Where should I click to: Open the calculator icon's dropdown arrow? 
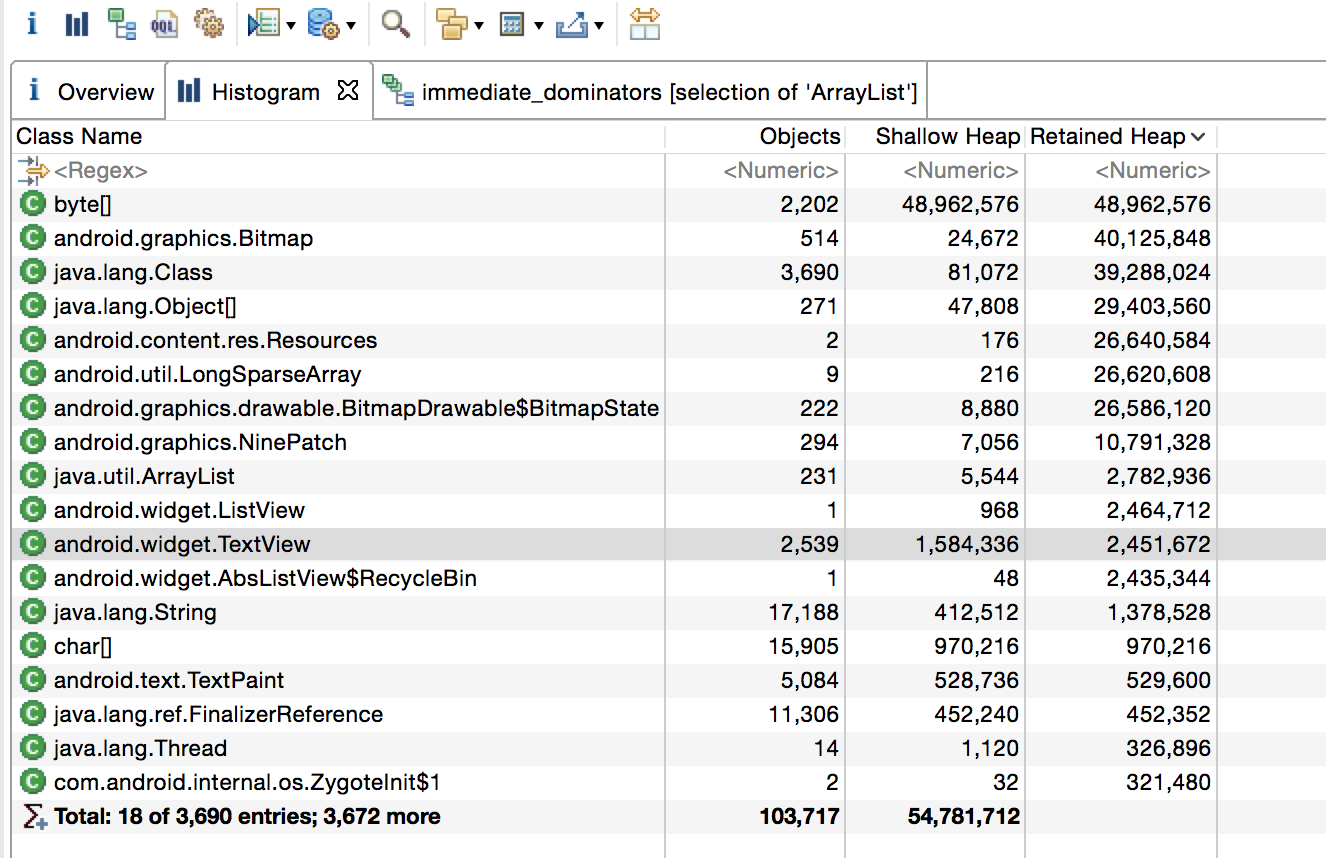(x=537, y=27)
